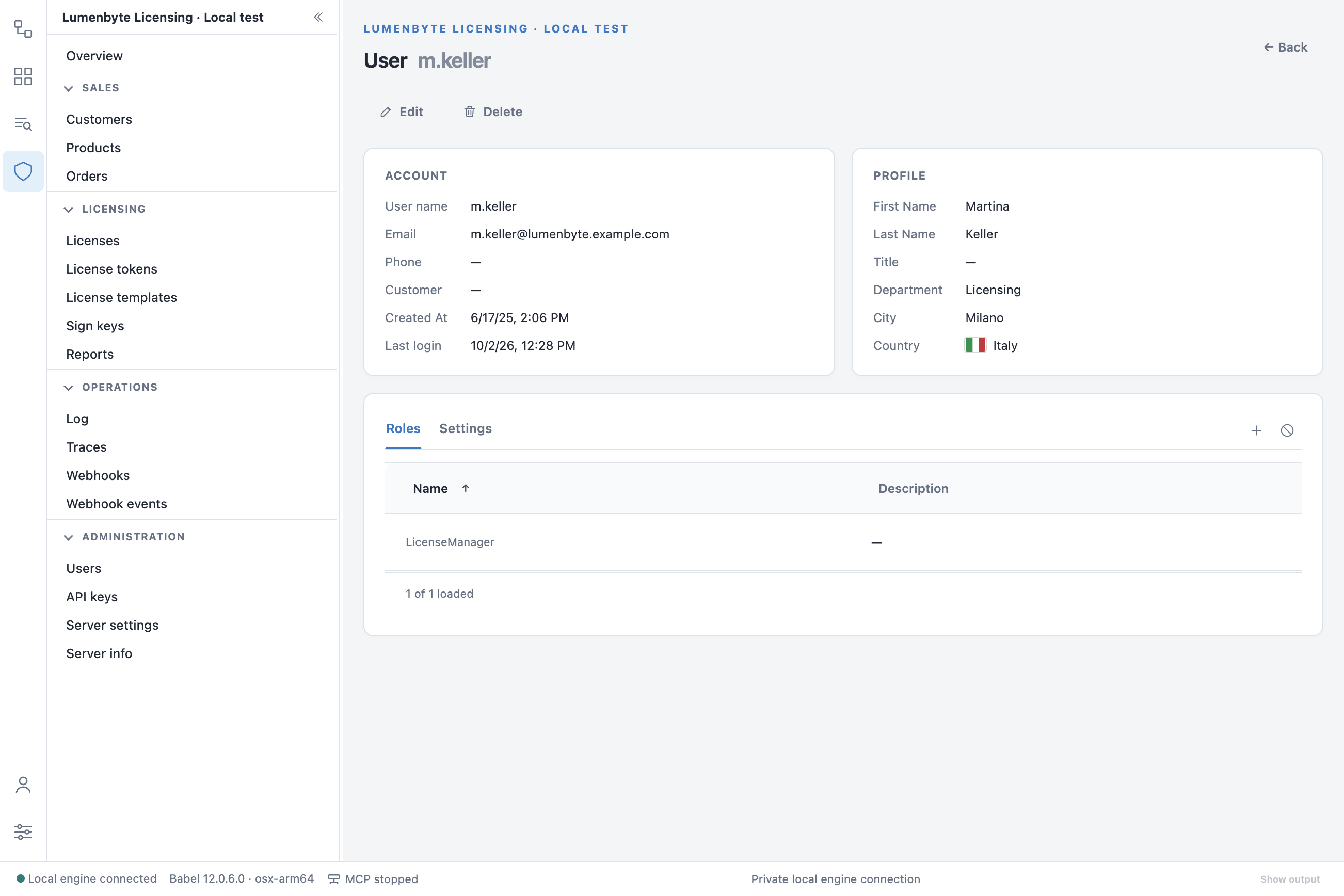Image resolution: width=1344 pixels, height=896 pixels.
Task: Select the shield licensing icon in left rail
Action: coord(23,171)
